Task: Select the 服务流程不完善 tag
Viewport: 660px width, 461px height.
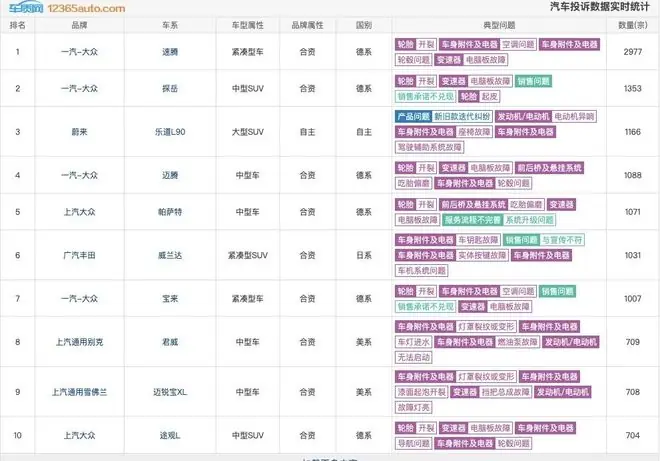Action: click(x=472, y=220)
